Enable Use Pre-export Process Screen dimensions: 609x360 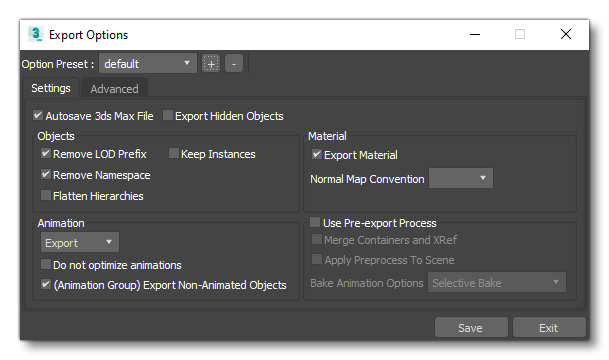tap(315, 223)
